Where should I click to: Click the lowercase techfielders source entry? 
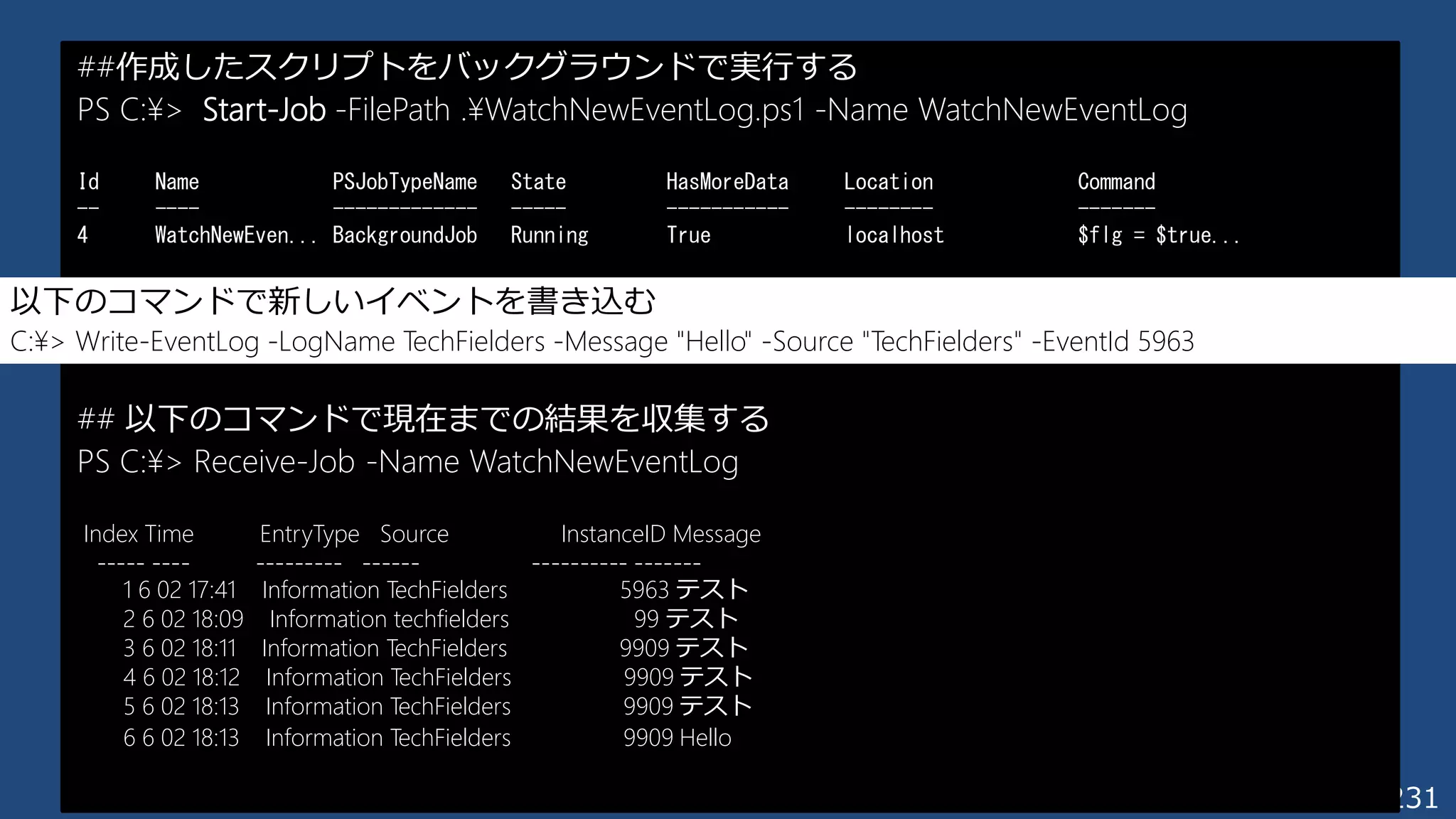click(x=450, y=619)
